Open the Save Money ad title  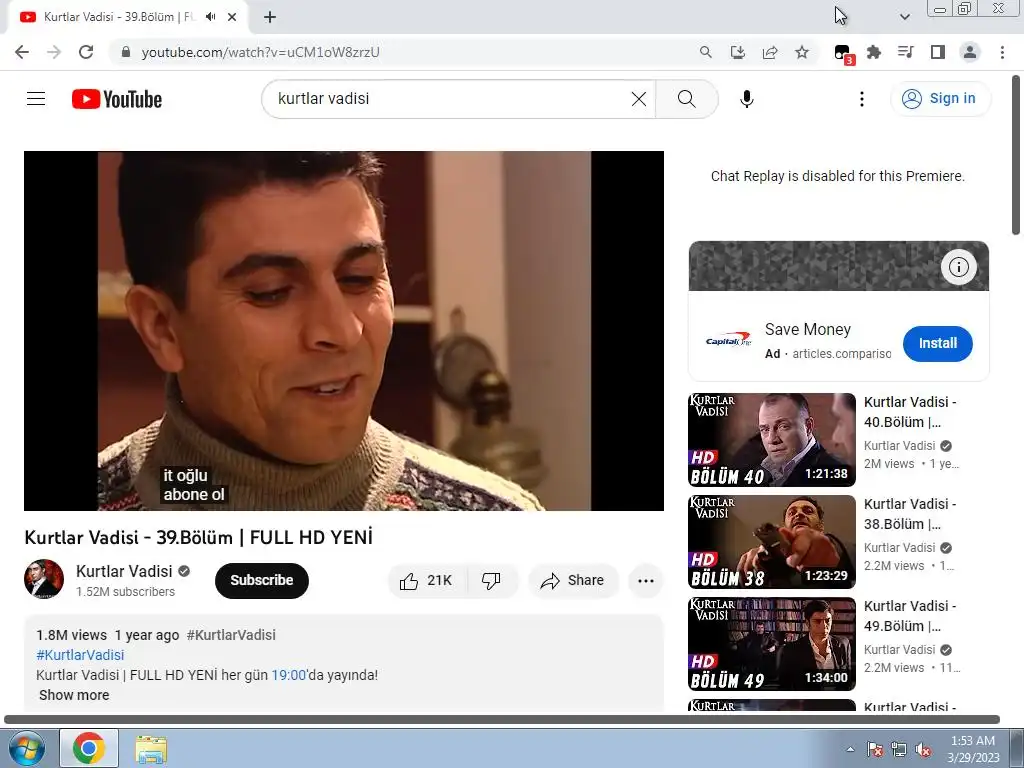pyautogui.click(x=808, y=330)
